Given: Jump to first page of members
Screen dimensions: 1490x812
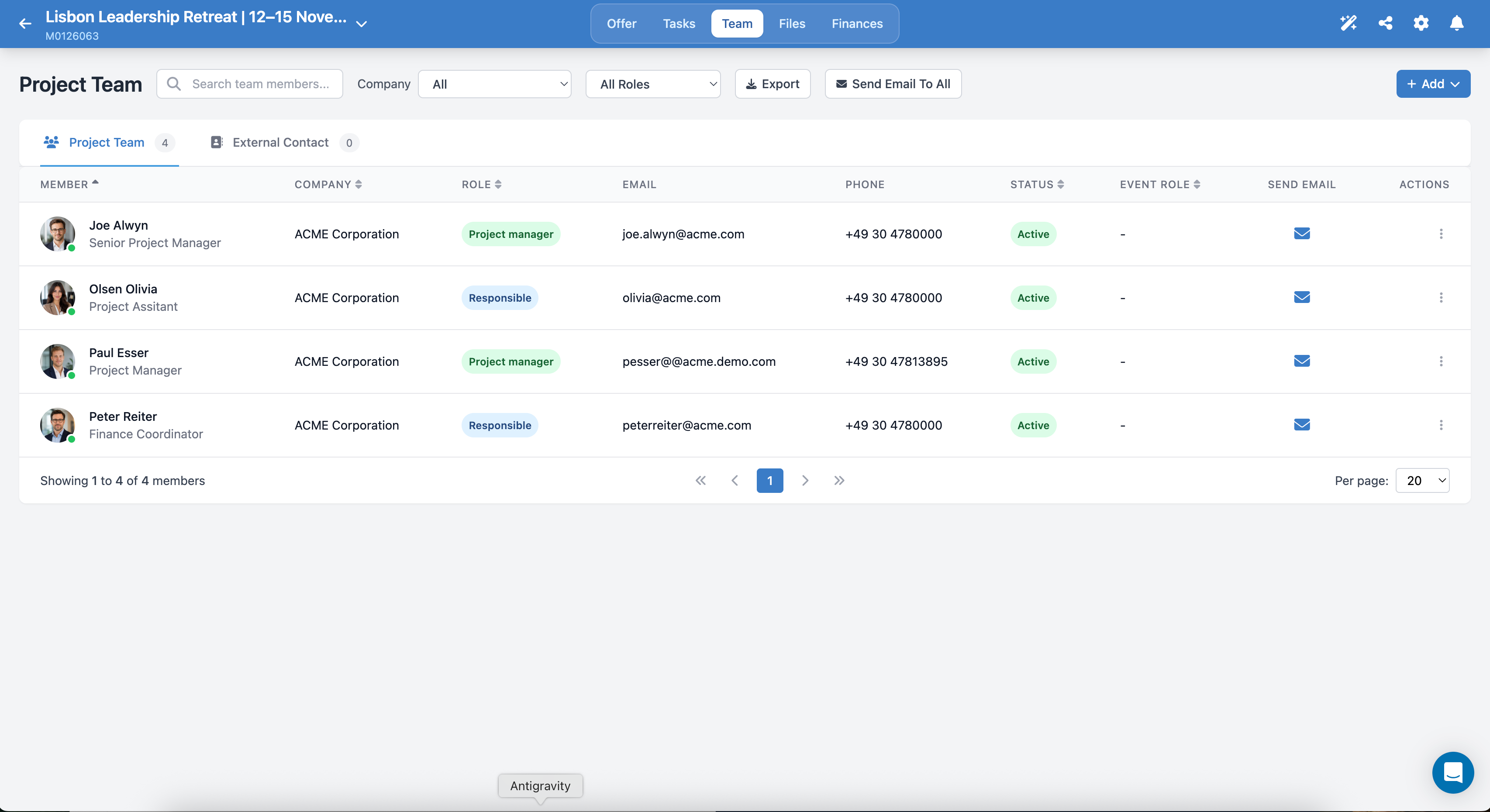Looking at the screenshot, I should click(x=700, y=480).
